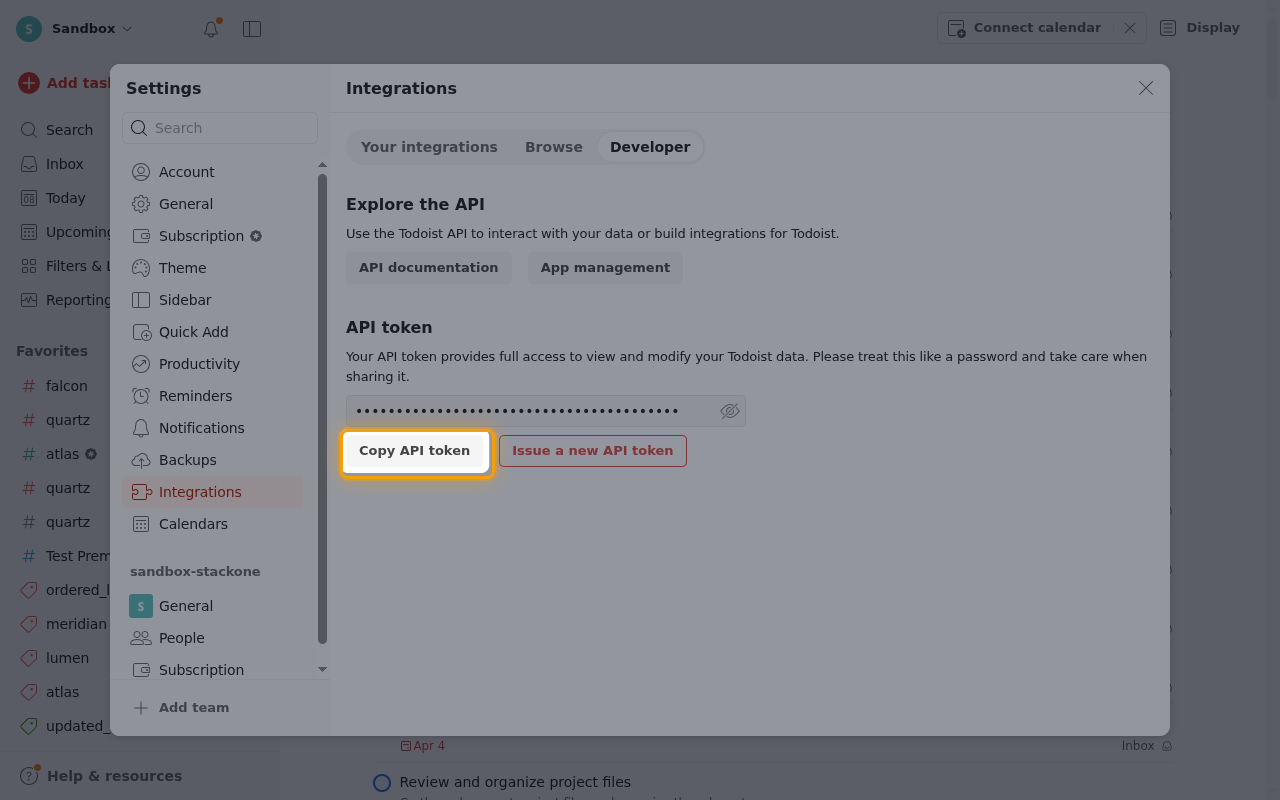Click the Productivity chart icon
This screenshot has height=800, width=1280.
141,364
